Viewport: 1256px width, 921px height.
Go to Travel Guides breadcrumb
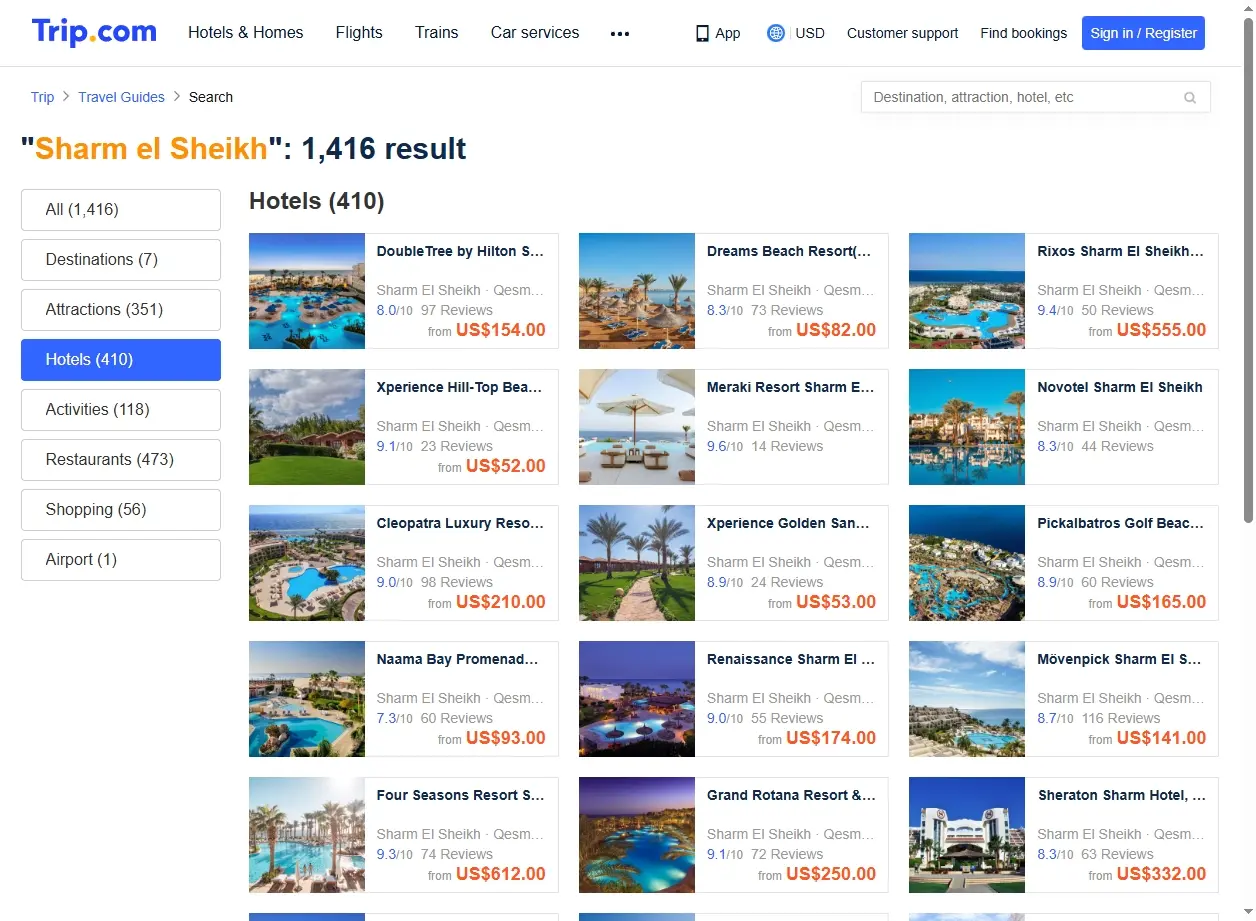pos(122,97)
